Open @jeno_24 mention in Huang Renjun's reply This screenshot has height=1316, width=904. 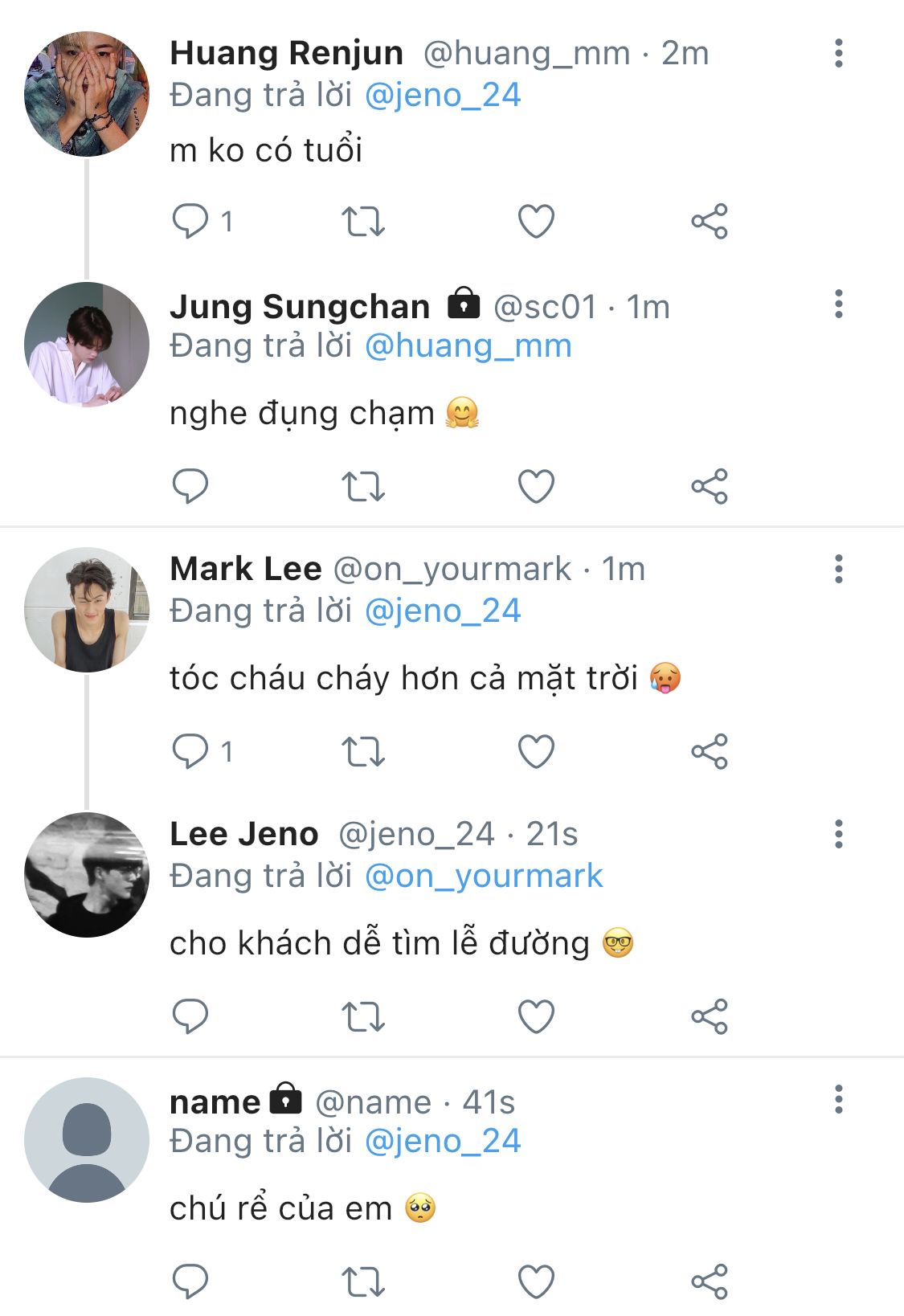coord(443,95)
